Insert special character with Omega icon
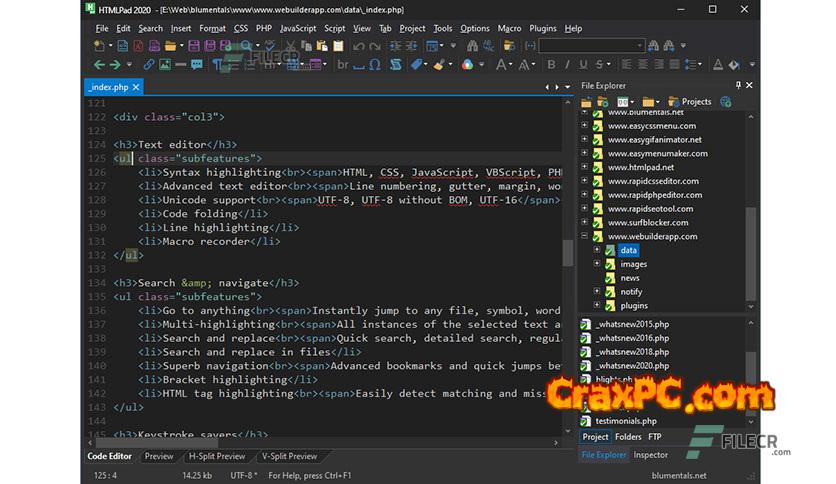 [x=374, y=65]
